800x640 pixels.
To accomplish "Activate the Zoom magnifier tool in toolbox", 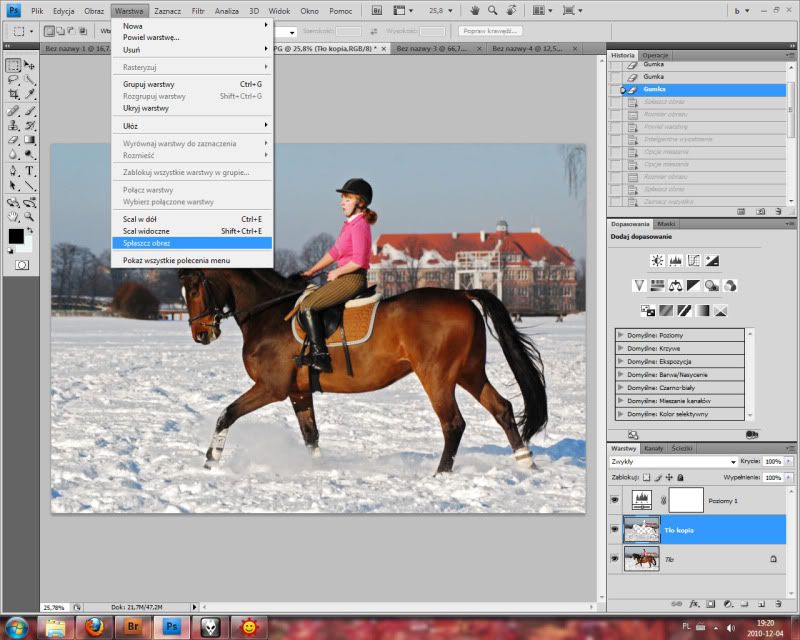I will (x=30, y=216).
